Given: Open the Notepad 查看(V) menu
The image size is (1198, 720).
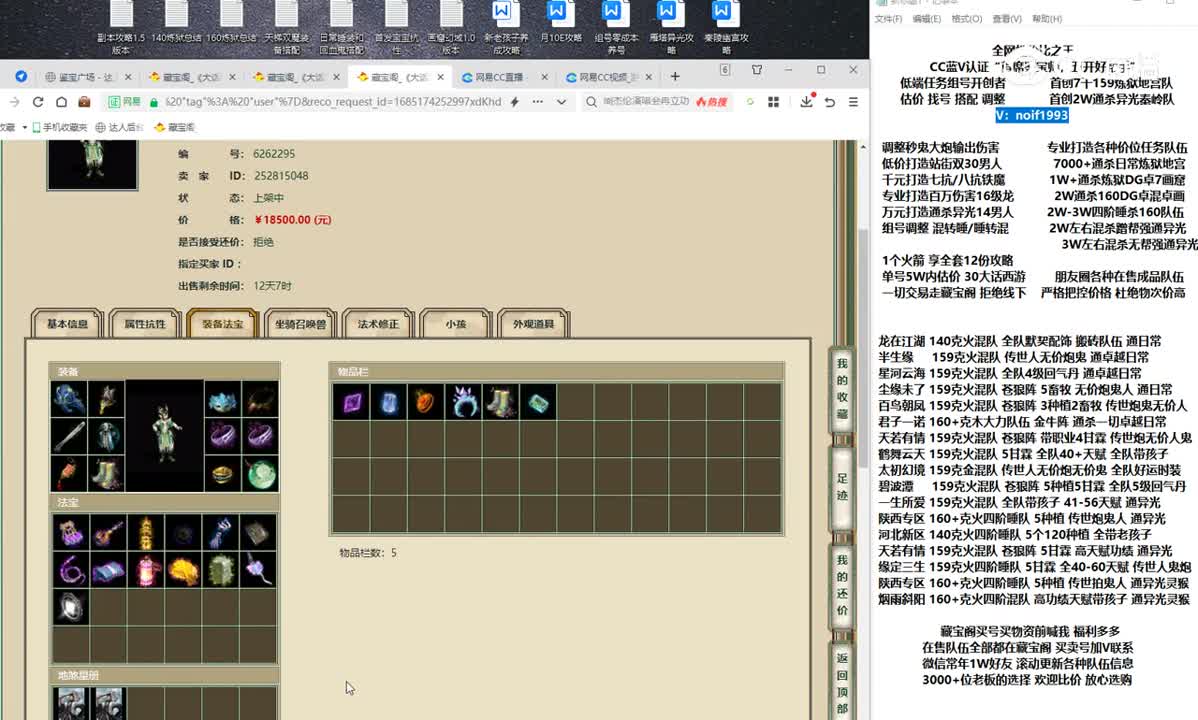Looking at the screenshot, I should click(1007, 19).
